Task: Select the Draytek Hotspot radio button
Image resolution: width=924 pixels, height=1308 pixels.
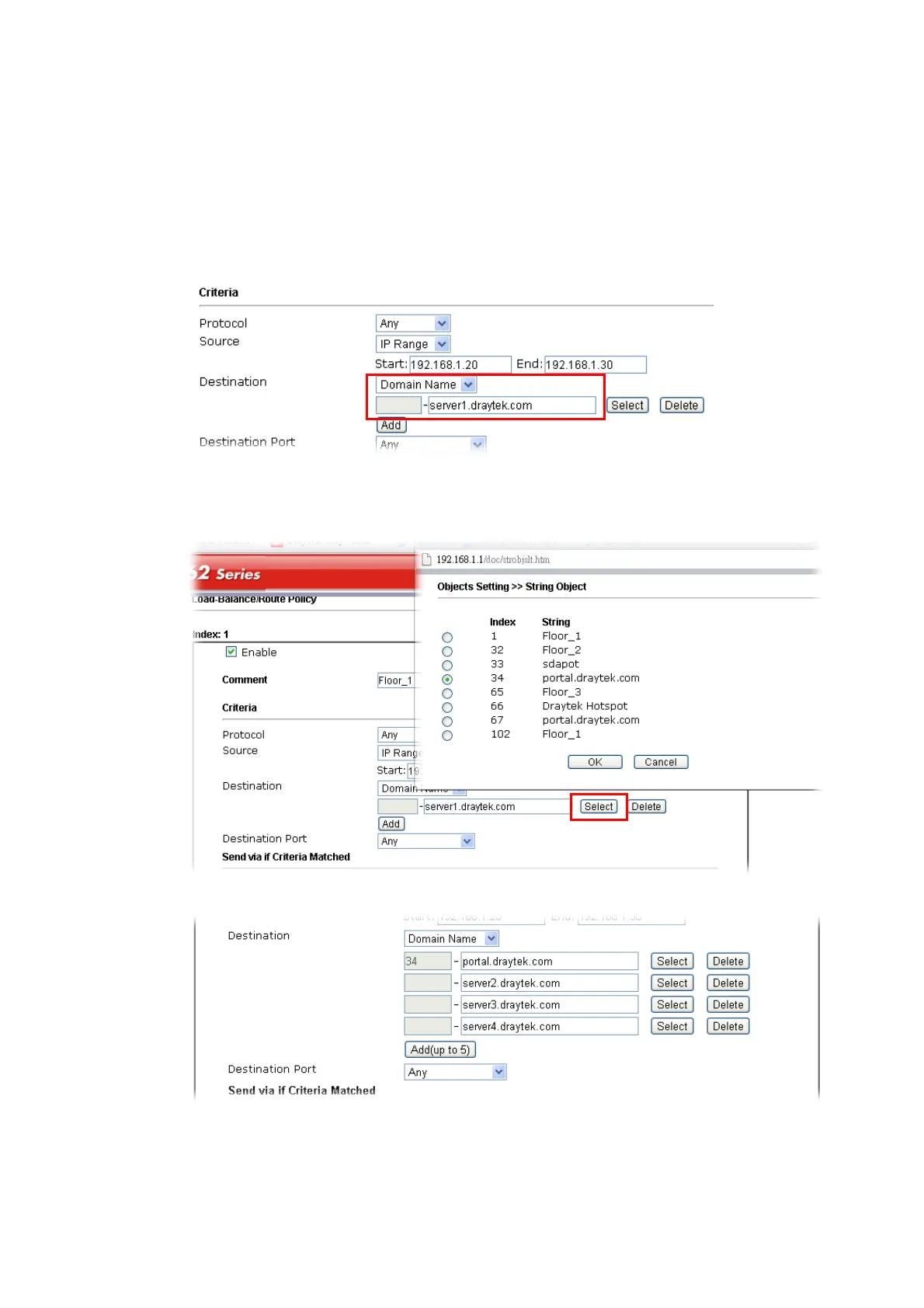Action: pos(447,708)
